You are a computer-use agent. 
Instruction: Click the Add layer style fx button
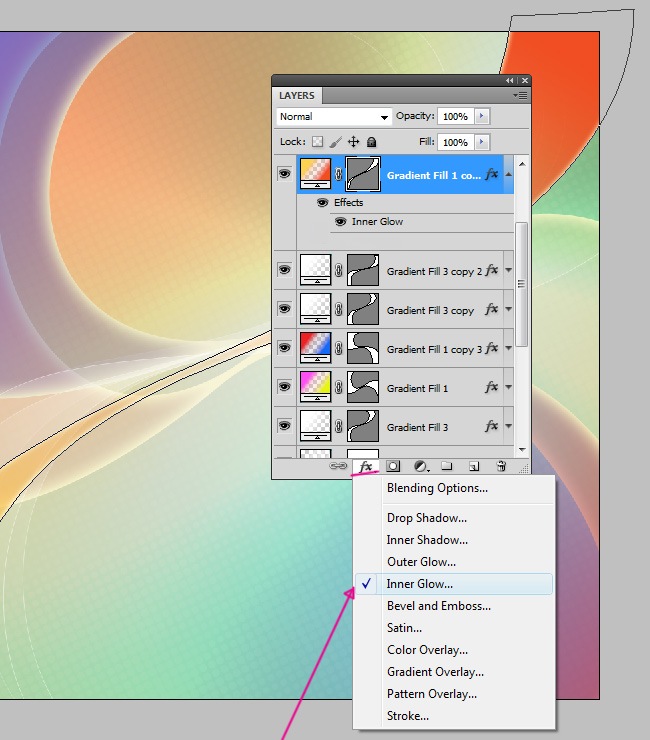(366, 466)
